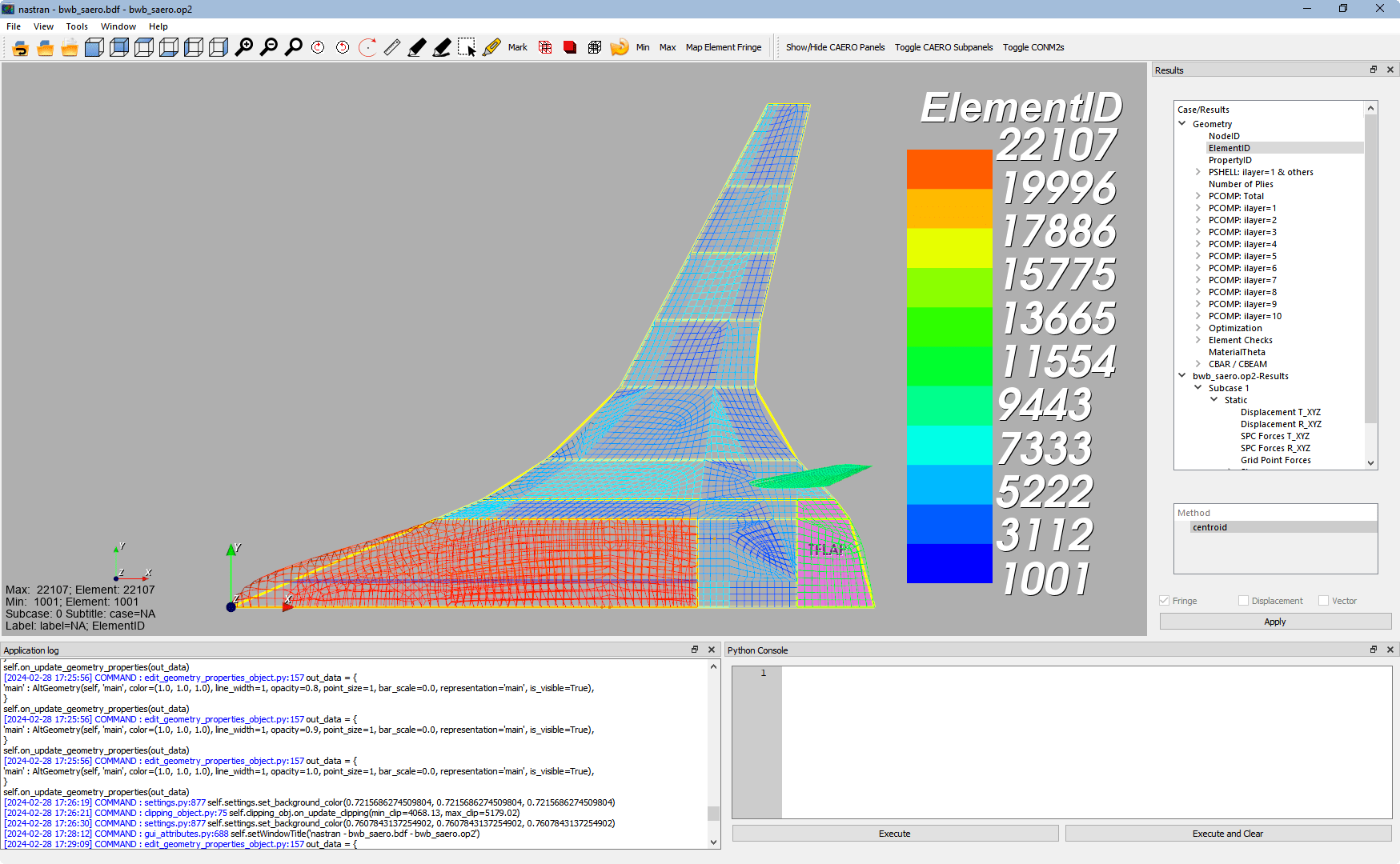The width and height of the screenshot is (1400, 864).
Task: Click the Execute and Clear button
Action: [1228, 834]
